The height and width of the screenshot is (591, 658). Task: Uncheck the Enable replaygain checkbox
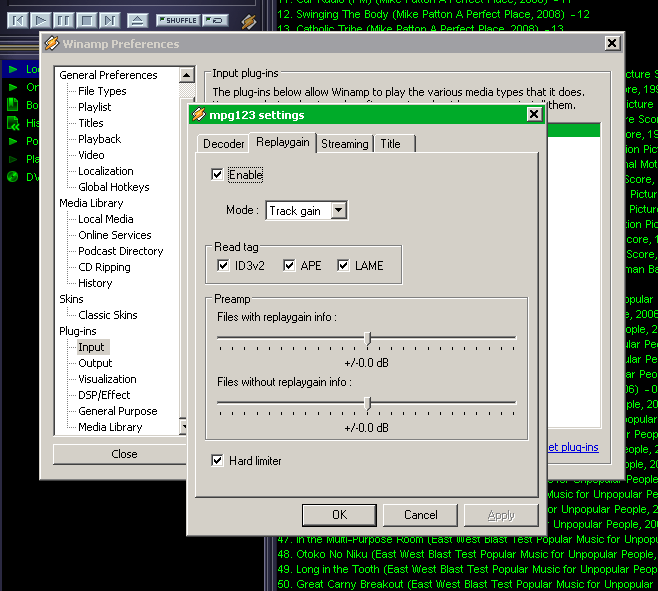coord(217,175)
